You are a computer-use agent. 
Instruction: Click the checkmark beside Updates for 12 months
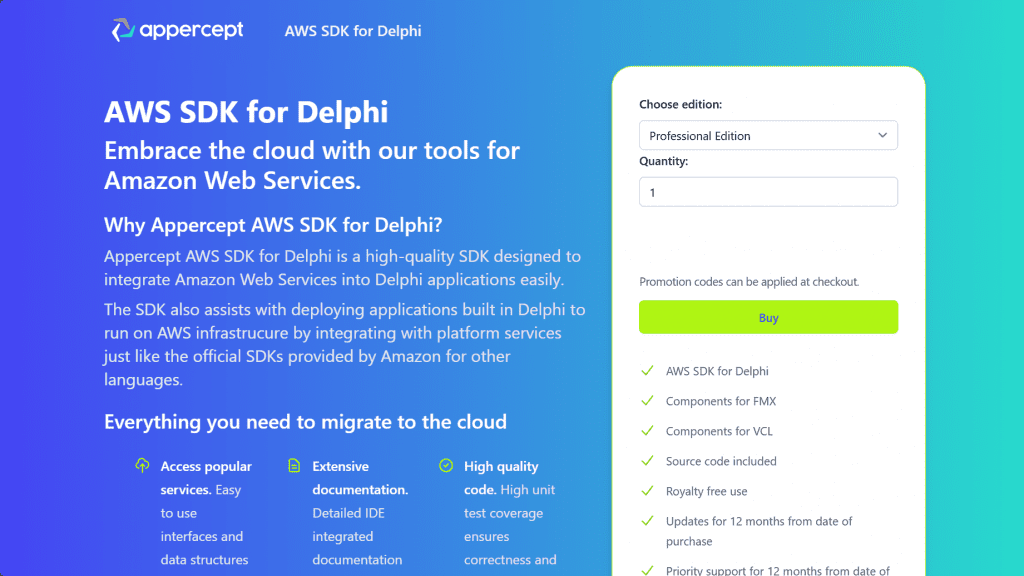pos(647,521)
